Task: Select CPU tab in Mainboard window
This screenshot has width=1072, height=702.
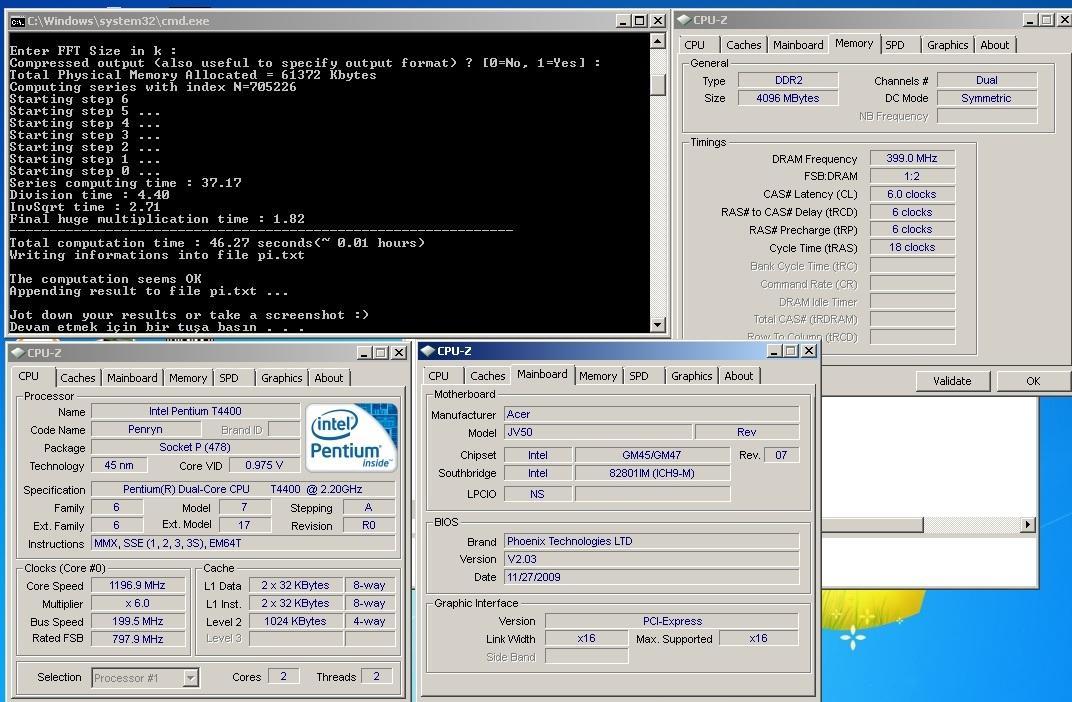Action: pos(438,376)
